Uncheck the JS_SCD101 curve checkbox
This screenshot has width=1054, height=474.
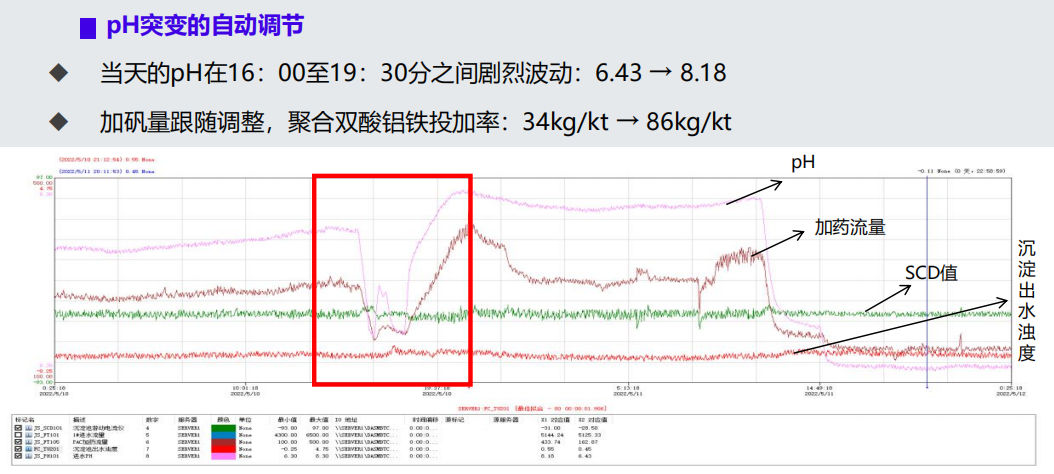pyautogui.click(x=19, y=428)
